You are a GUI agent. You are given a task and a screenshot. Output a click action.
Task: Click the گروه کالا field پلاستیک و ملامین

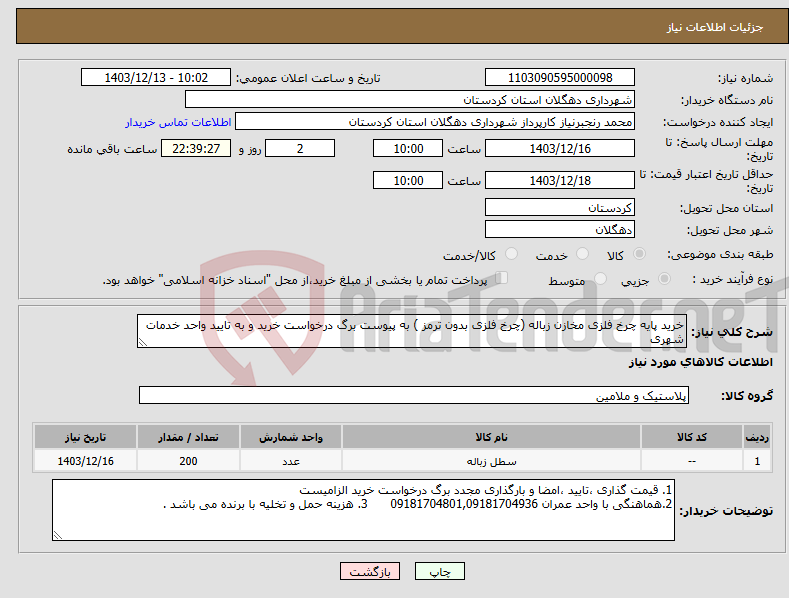coord(414,395)
